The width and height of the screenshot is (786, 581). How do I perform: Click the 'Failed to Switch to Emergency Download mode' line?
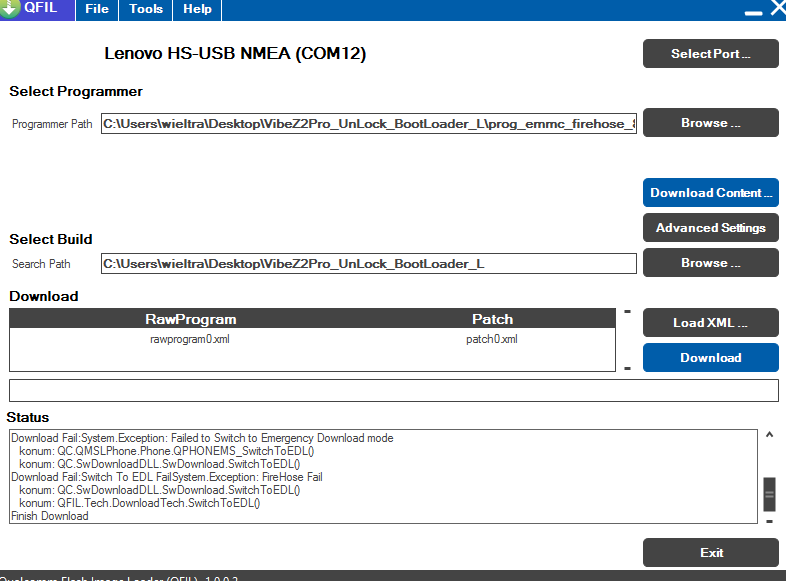click(x=202, y=438)
